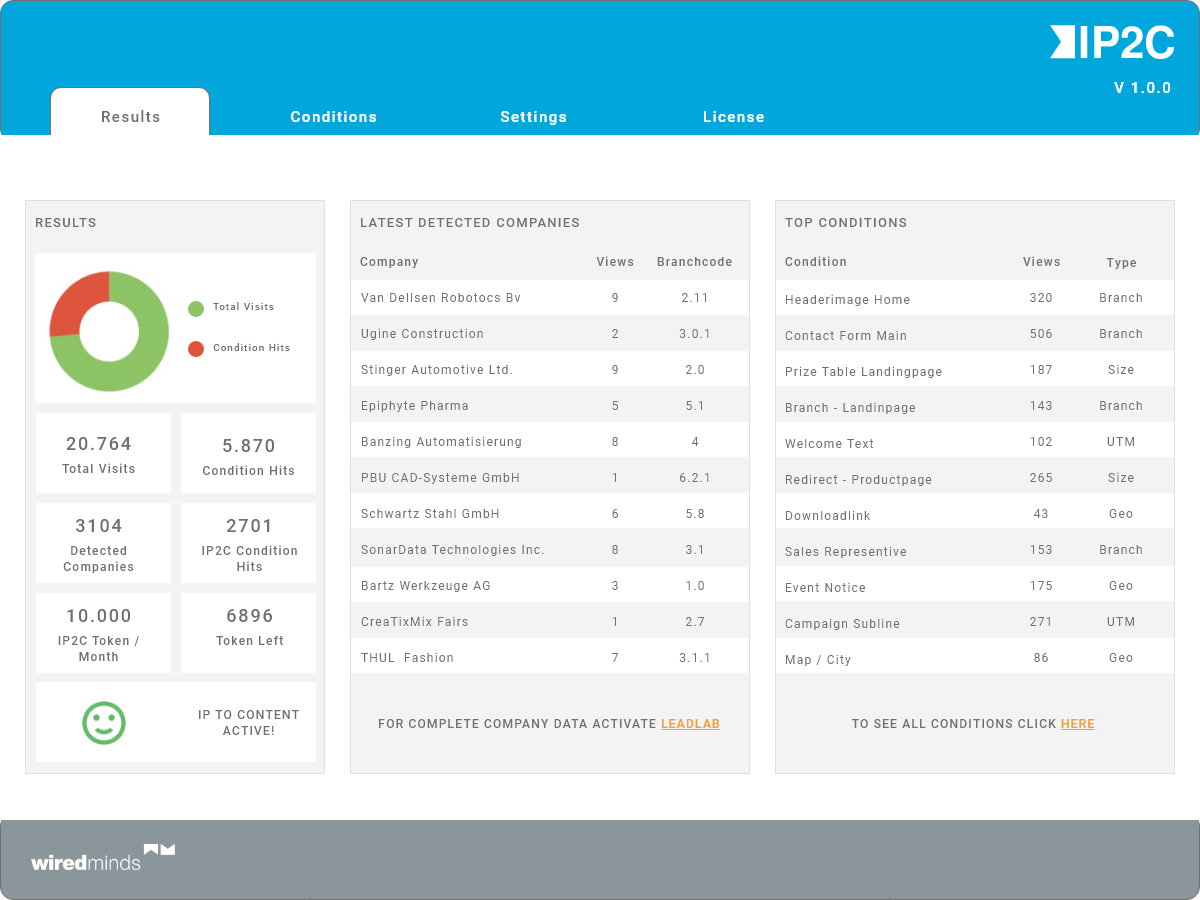Select the 3104 Detected Companies tile
Screen dimensions: 1200x900
104,543
